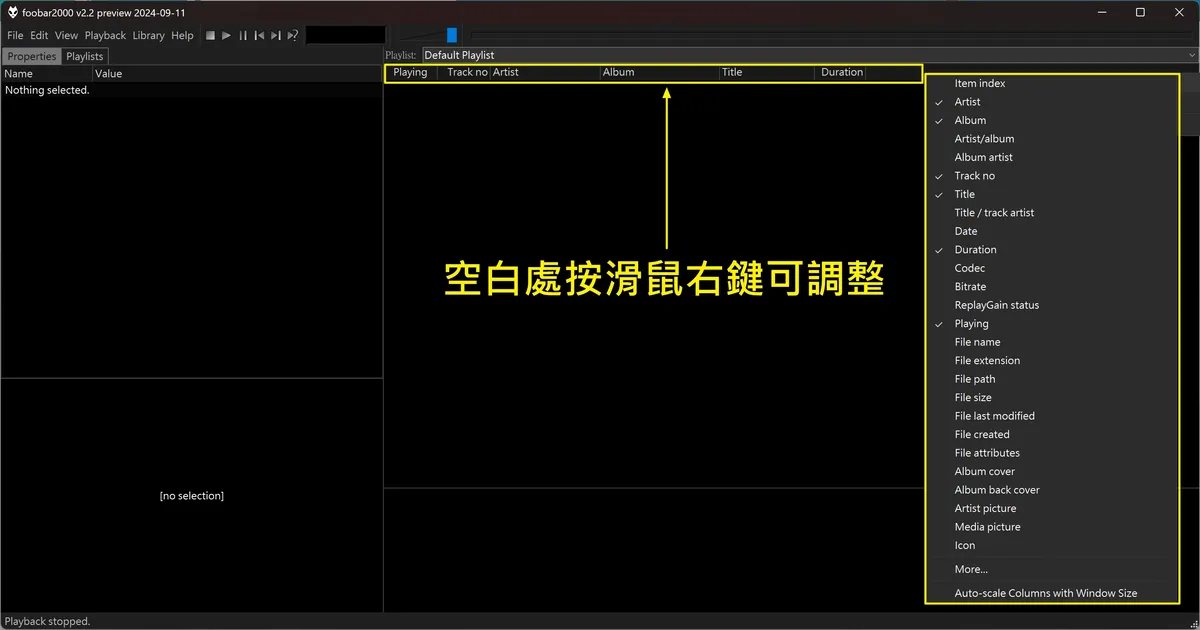The height and width of the screenshot is (630, 1200).
Task: Enable the Icon column
Action: tap(1052, 546)
